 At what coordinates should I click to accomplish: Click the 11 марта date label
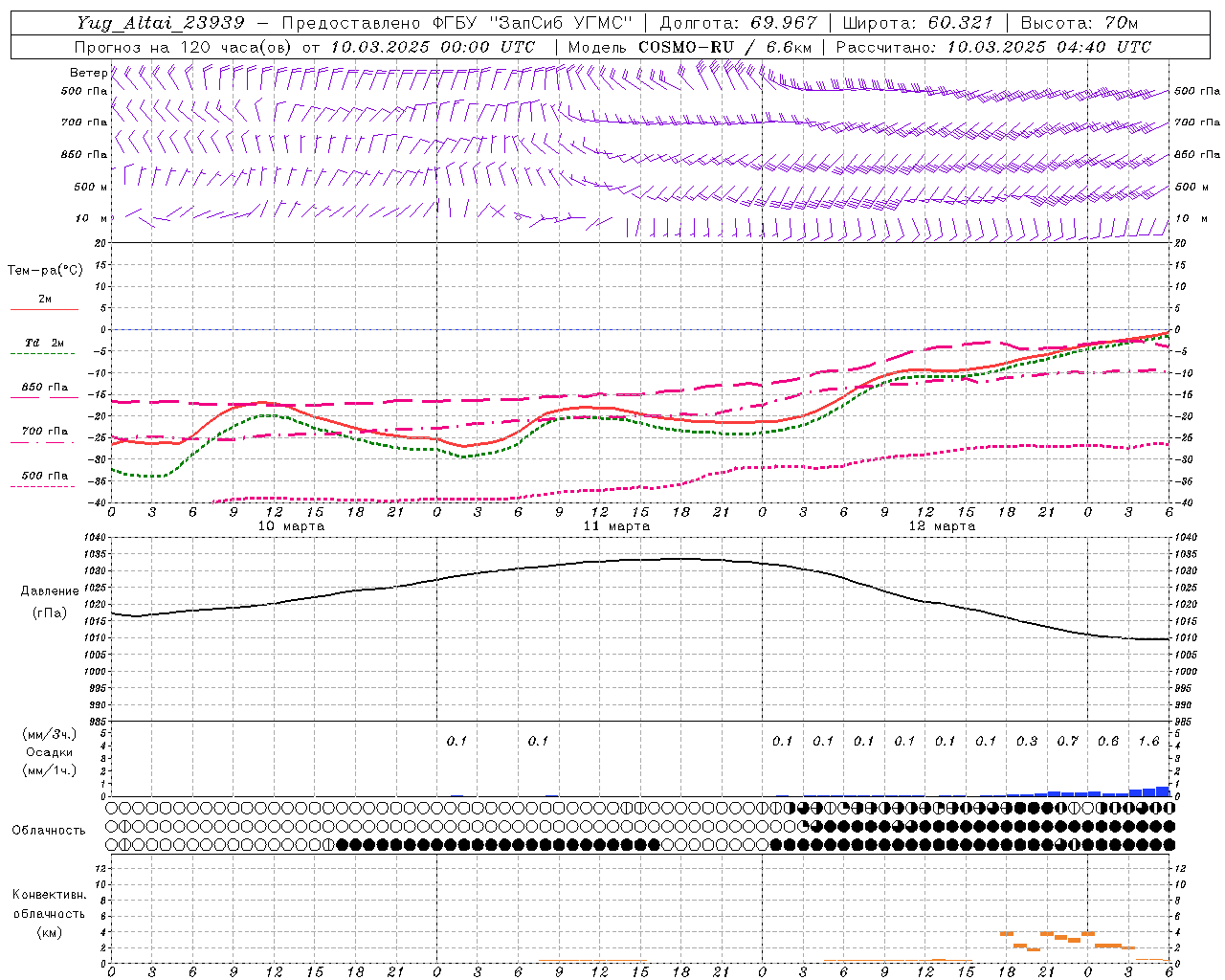coord(616,525)
